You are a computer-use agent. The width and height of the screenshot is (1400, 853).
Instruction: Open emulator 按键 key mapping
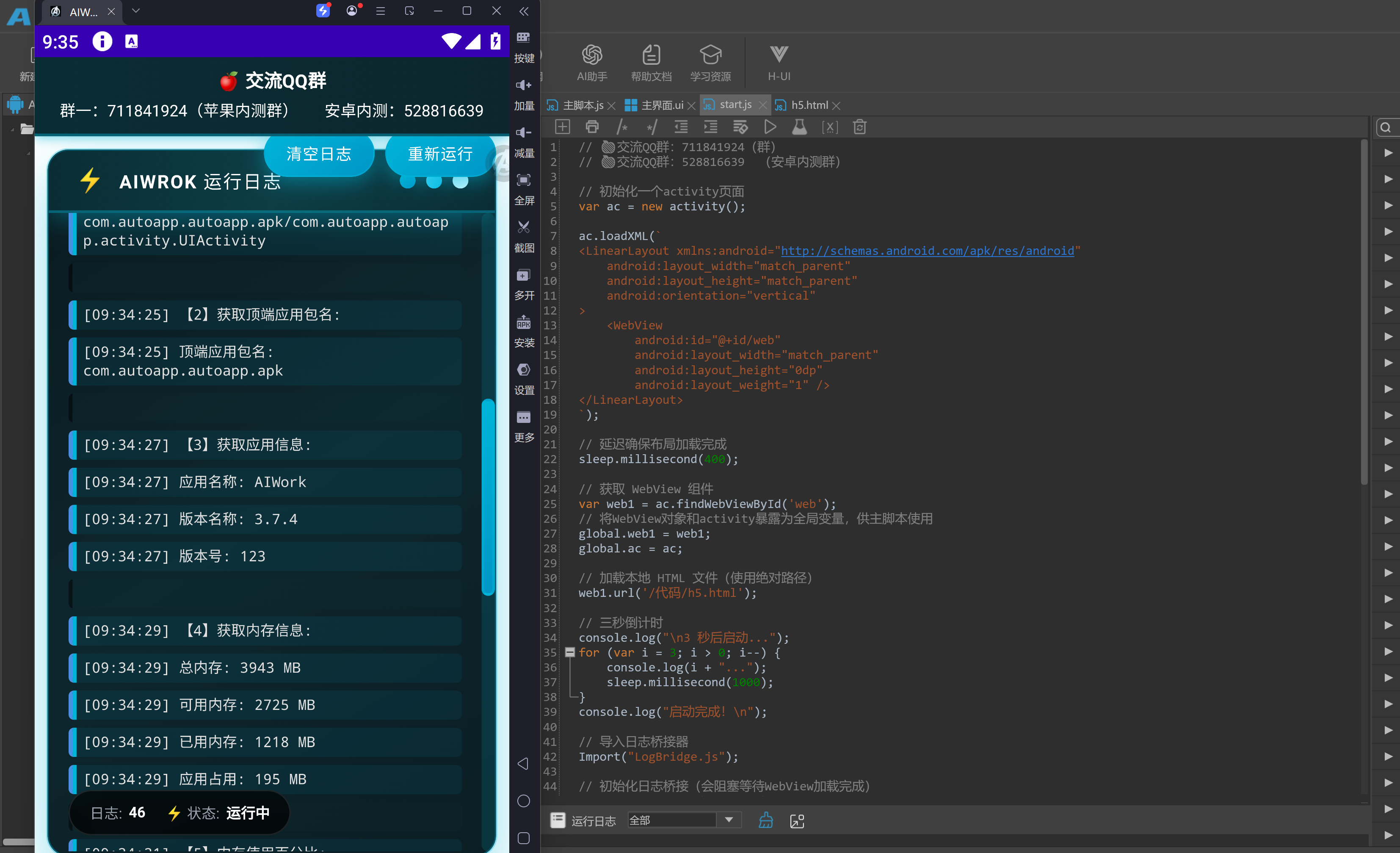pos(524,47)
